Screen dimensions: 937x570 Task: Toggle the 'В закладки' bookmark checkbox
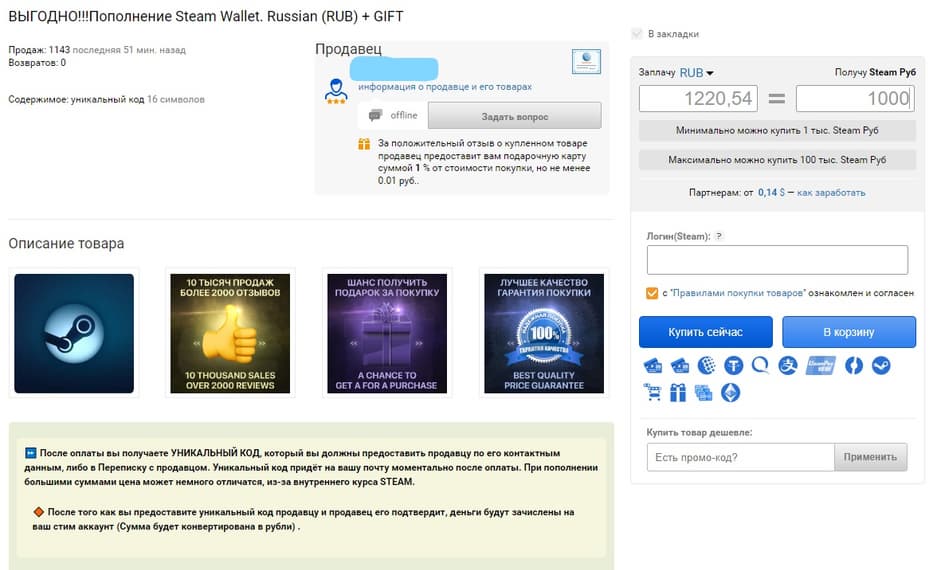pos(637,34)
